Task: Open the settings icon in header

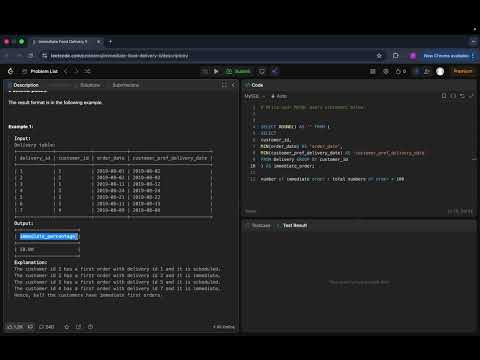Action: [386, 71]
